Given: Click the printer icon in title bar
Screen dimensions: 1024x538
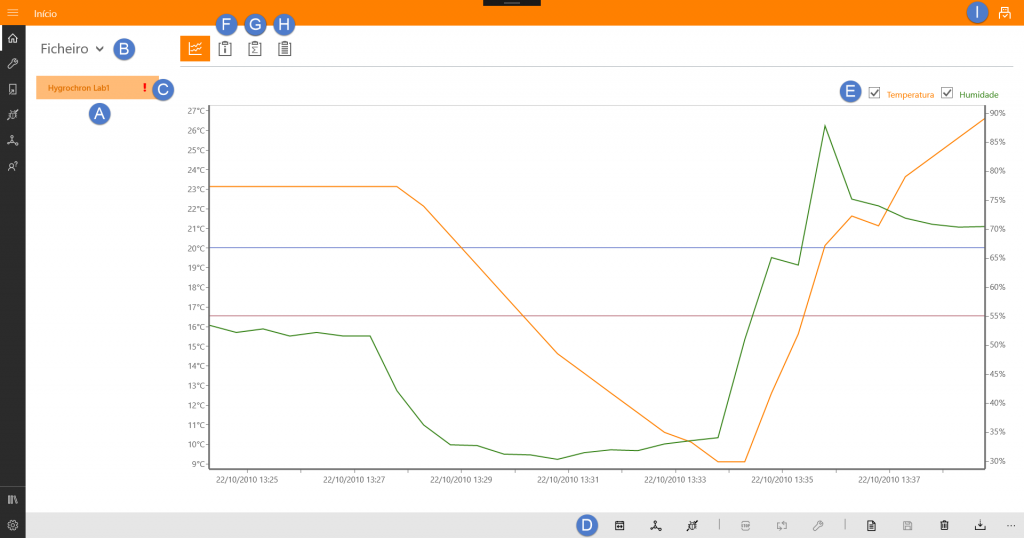Looking at the screenshot, I should click(x=1005, y=13).
